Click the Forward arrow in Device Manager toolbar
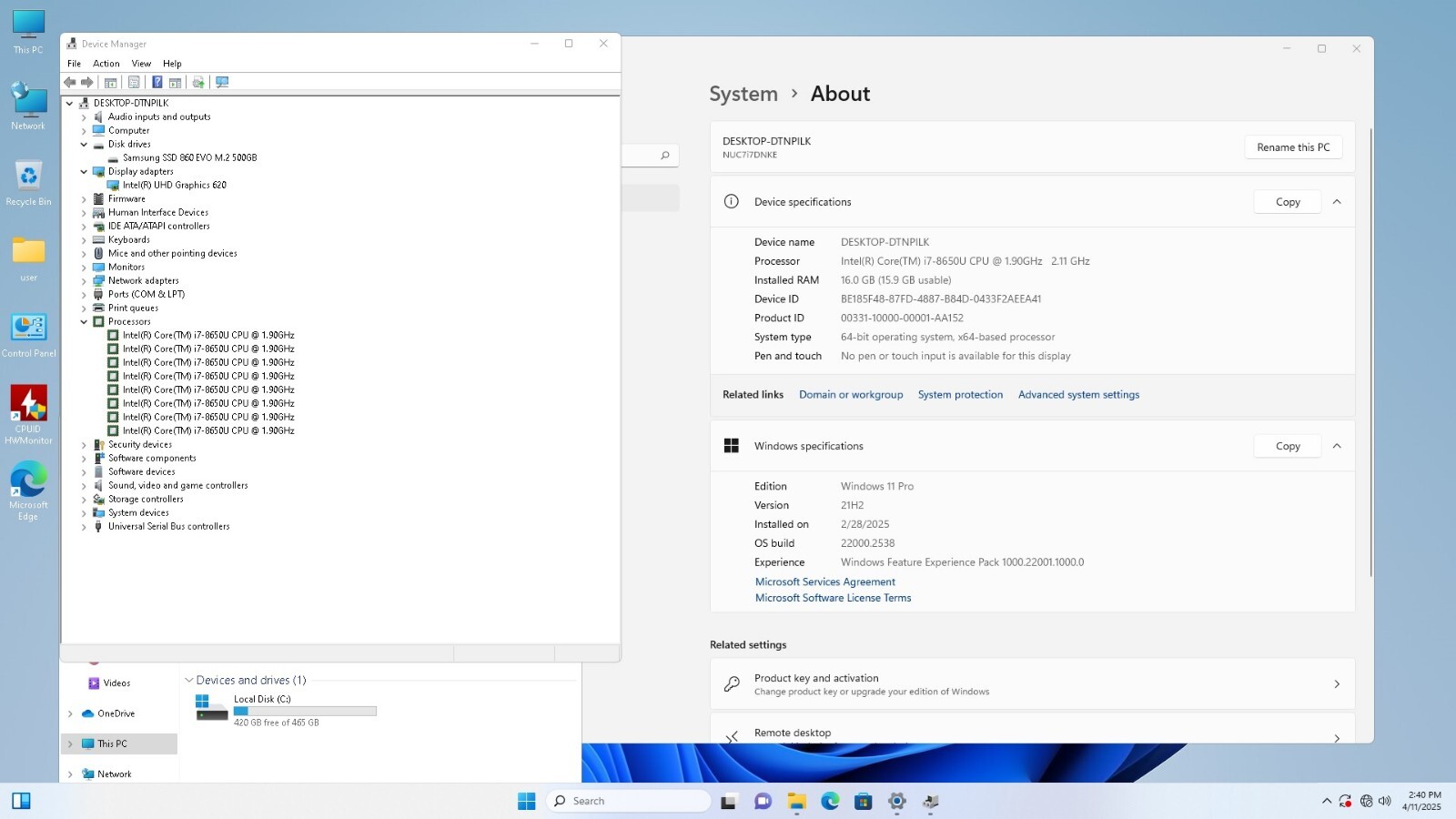Image resolution: width=1456 pixels, height=819 pixels. click(x=87, y=82)
